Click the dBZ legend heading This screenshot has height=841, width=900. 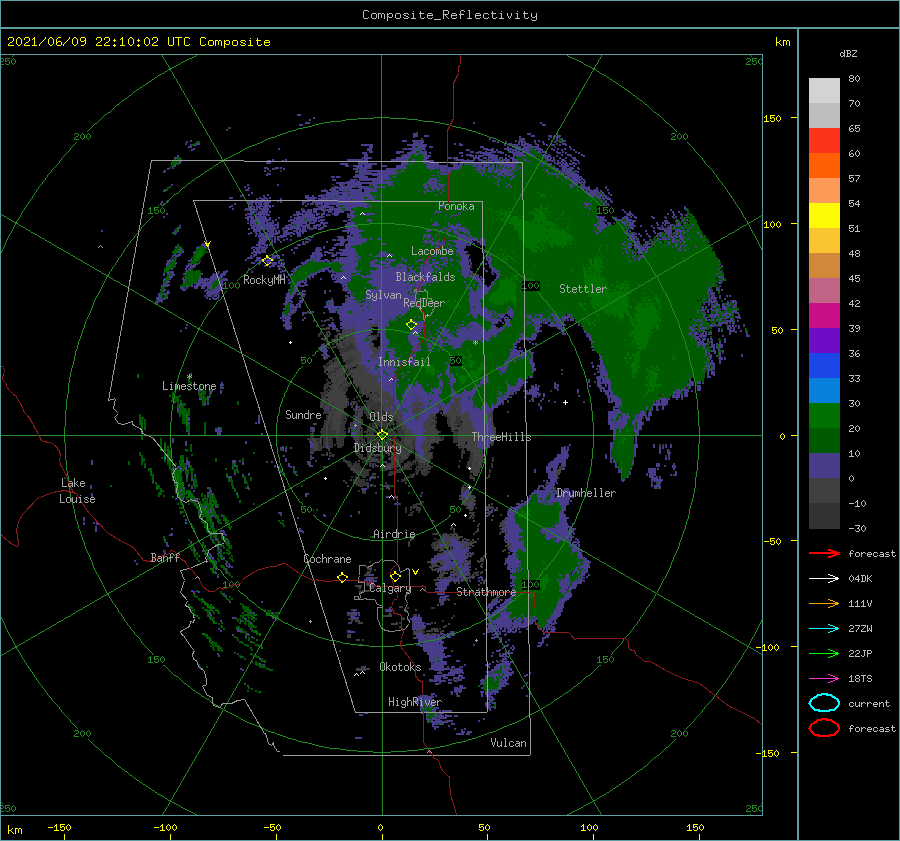848,53
